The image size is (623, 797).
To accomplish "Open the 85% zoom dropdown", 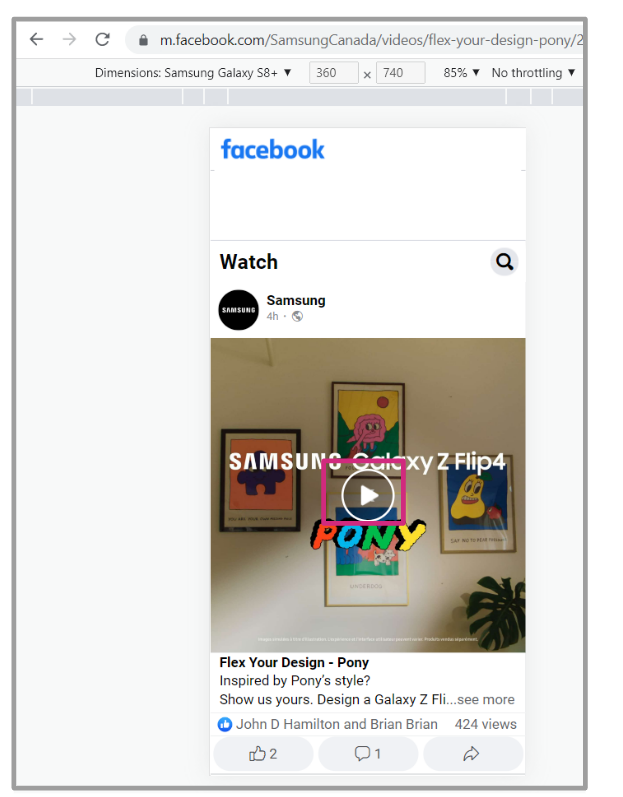I will 461,73.
